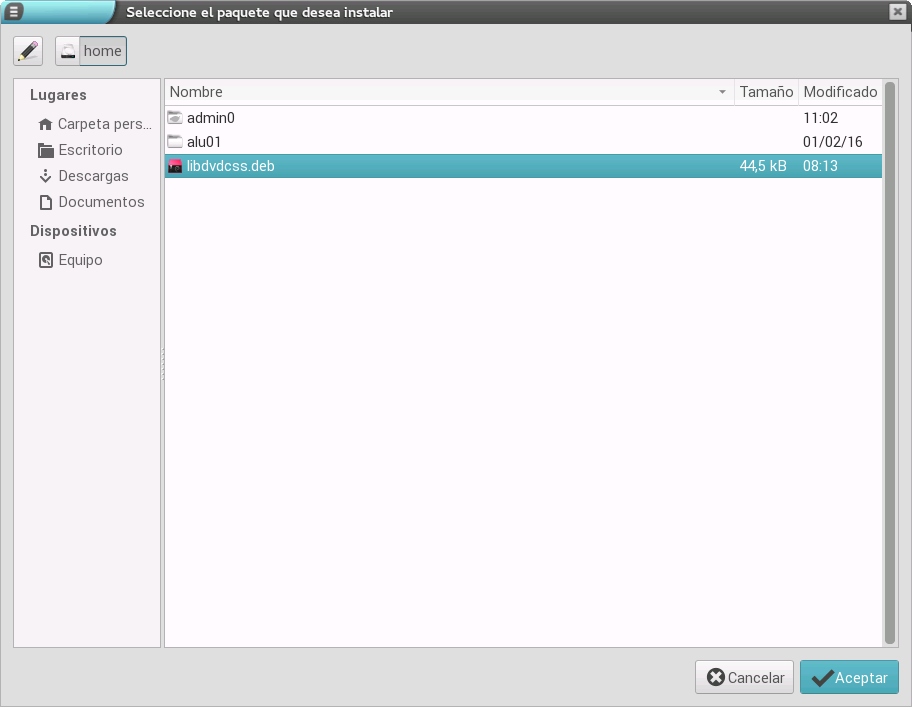This screenshot has width=912, height=707.
Task: Click the pane divider handle beside sidebar
Action: (163, 363)
